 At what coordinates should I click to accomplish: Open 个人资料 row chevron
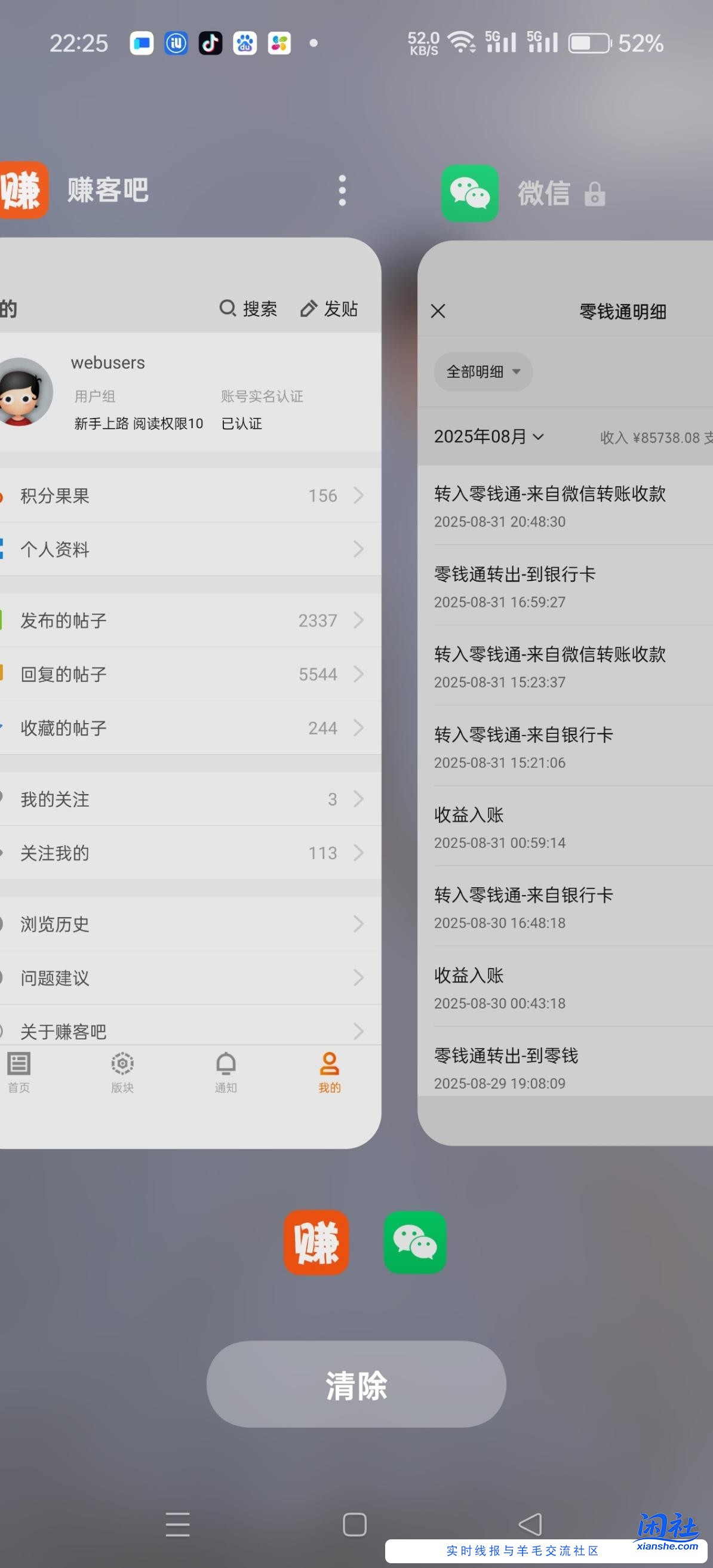(x=359, y=549)
